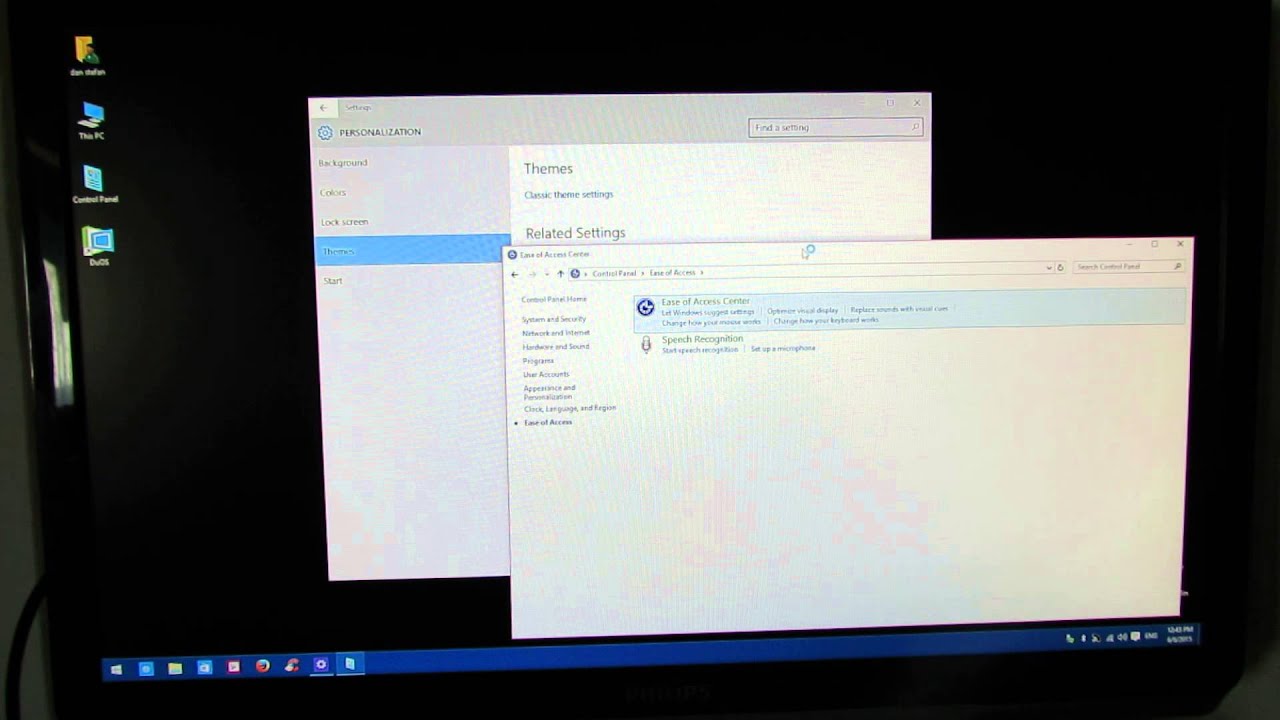The image size is (1280, 720).
Task: Expand chevron after Ease of Access breadcrumb
Action: tap(701, 273)
